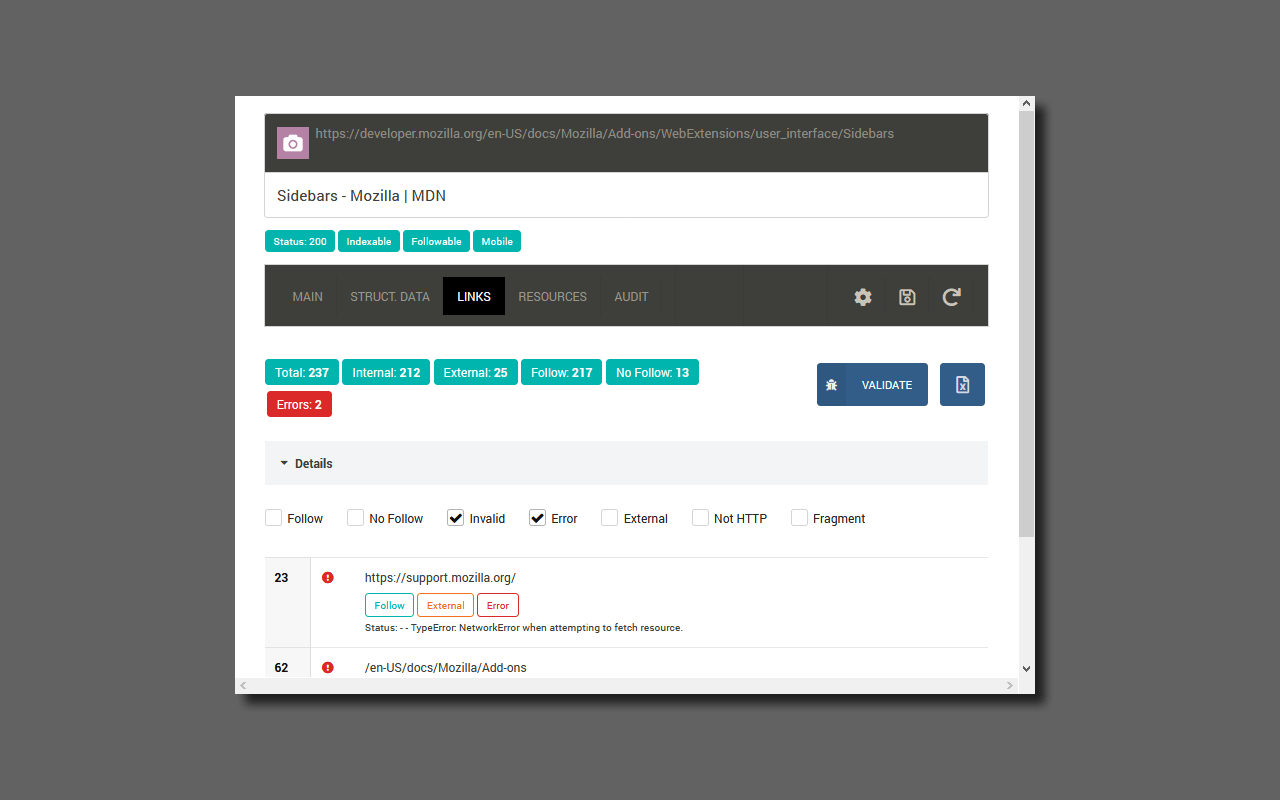Click the save floppy disk icon
Image resolution: width=1280 pixels, height=800 pixels.
[x=907, y=297]
